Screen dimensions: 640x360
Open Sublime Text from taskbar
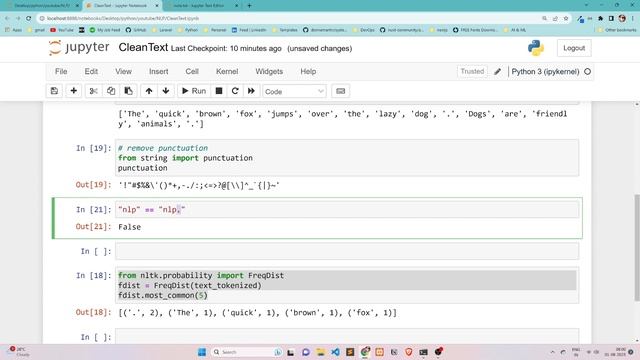coord(350,352)
